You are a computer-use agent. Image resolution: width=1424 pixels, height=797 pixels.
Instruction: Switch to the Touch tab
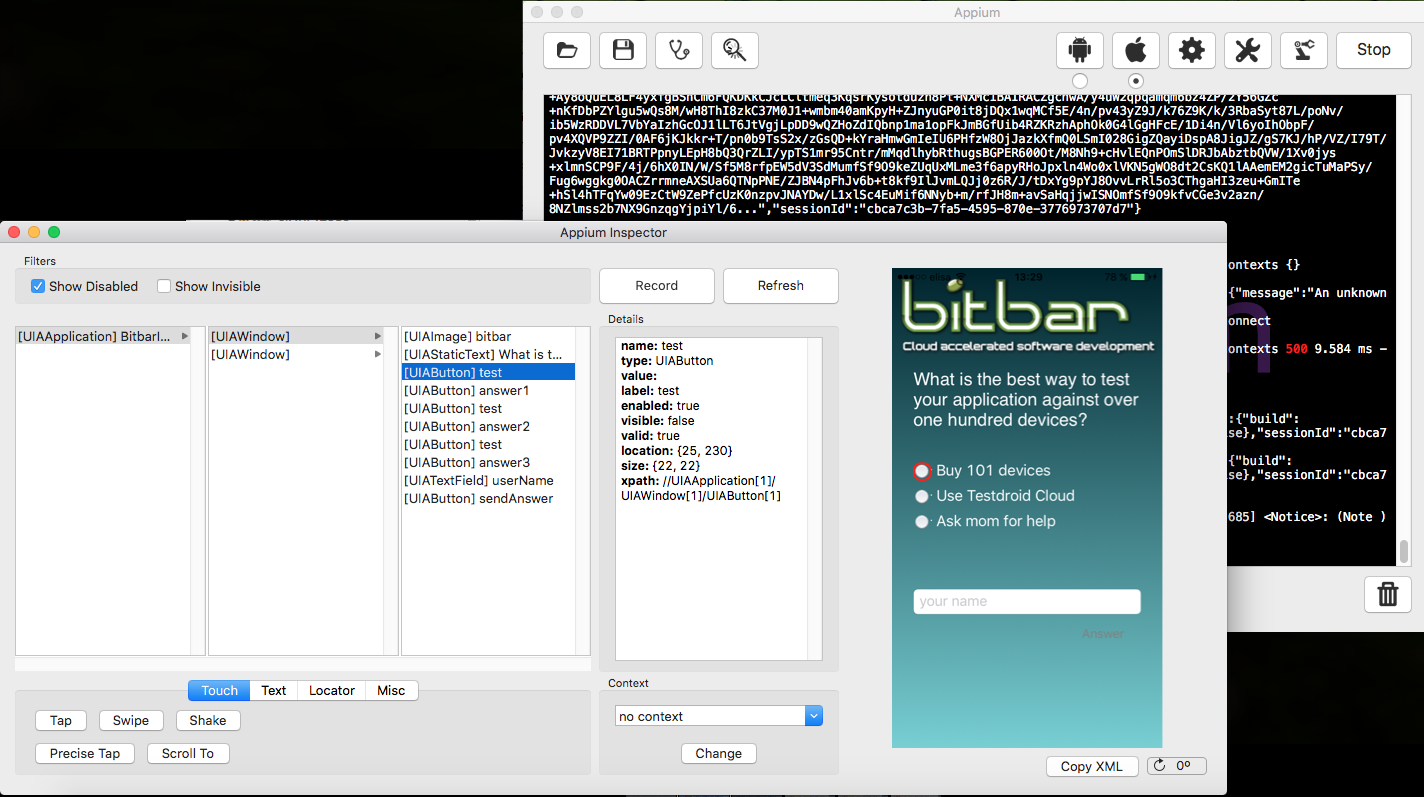[219, 690]
